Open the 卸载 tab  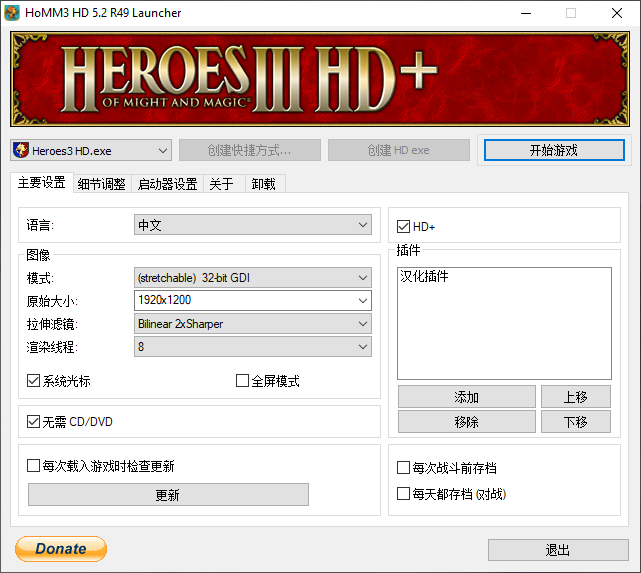pyautogui.click(x=264, y=184)
